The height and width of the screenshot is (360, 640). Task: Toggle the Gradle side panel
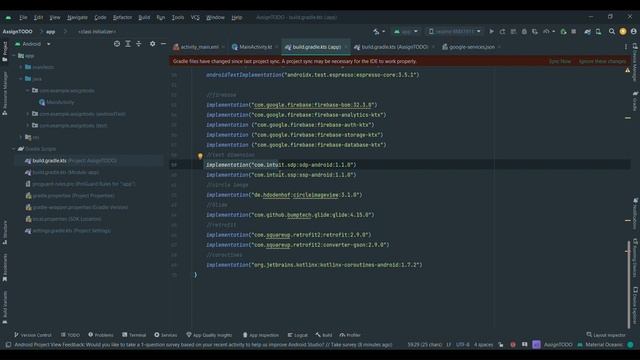click(x=635, y=101)
